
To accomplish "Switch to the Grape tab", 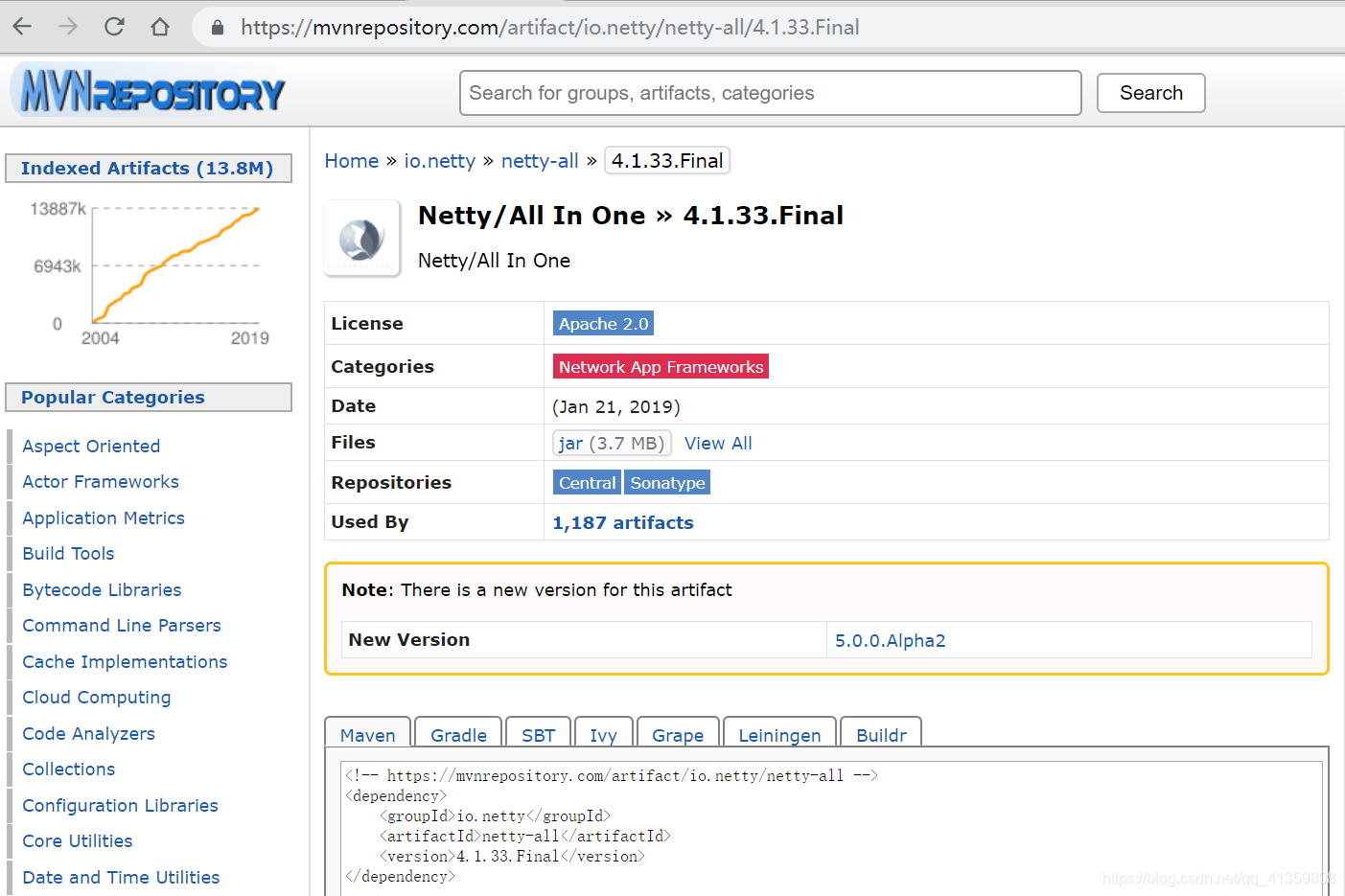I will pos(678,734).
